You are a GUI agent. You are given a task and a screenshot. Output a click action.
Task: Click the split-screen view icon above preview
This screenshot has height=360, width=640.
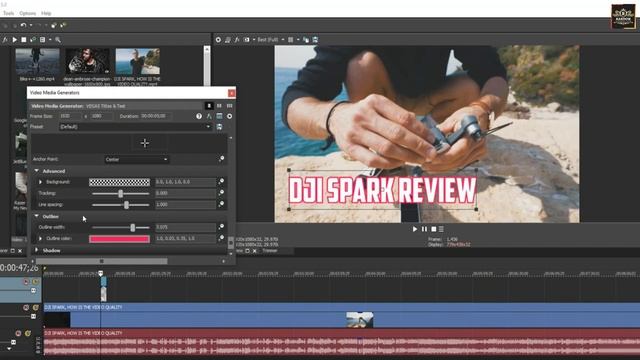click(x=247, y=40)
